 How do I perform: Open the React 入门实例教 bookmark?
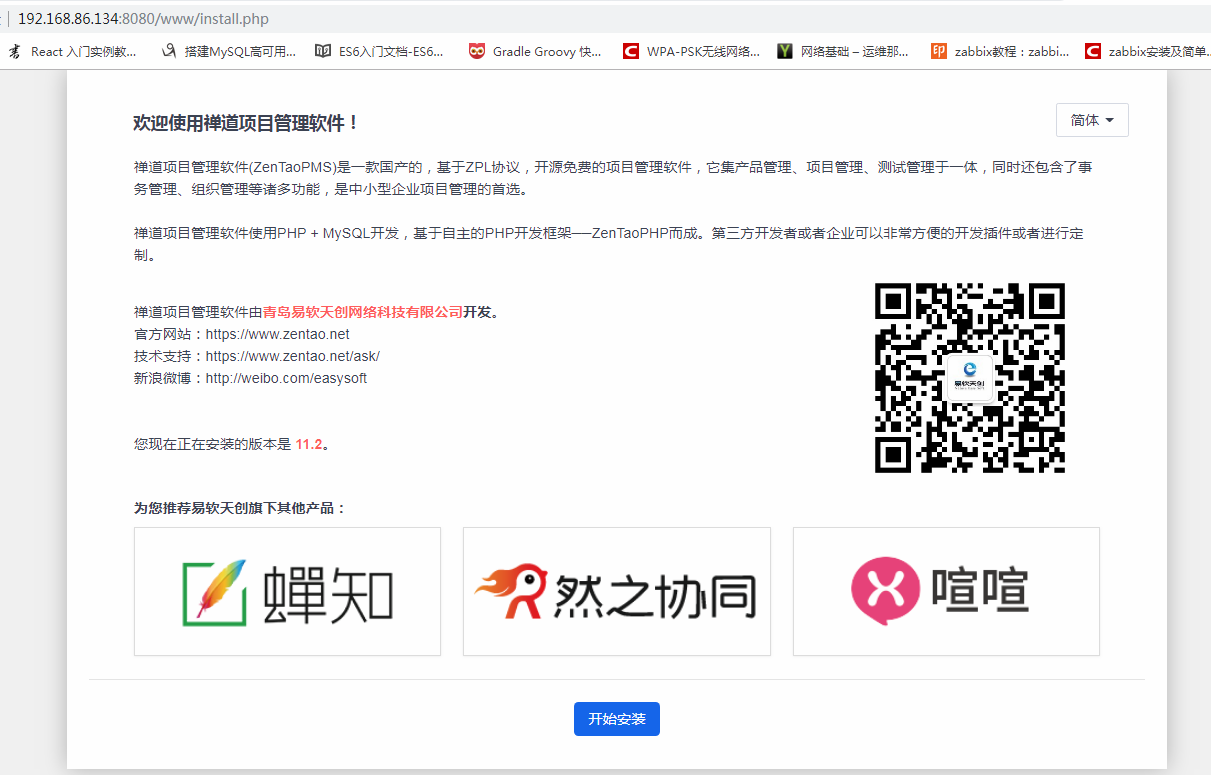pos(72,51)
